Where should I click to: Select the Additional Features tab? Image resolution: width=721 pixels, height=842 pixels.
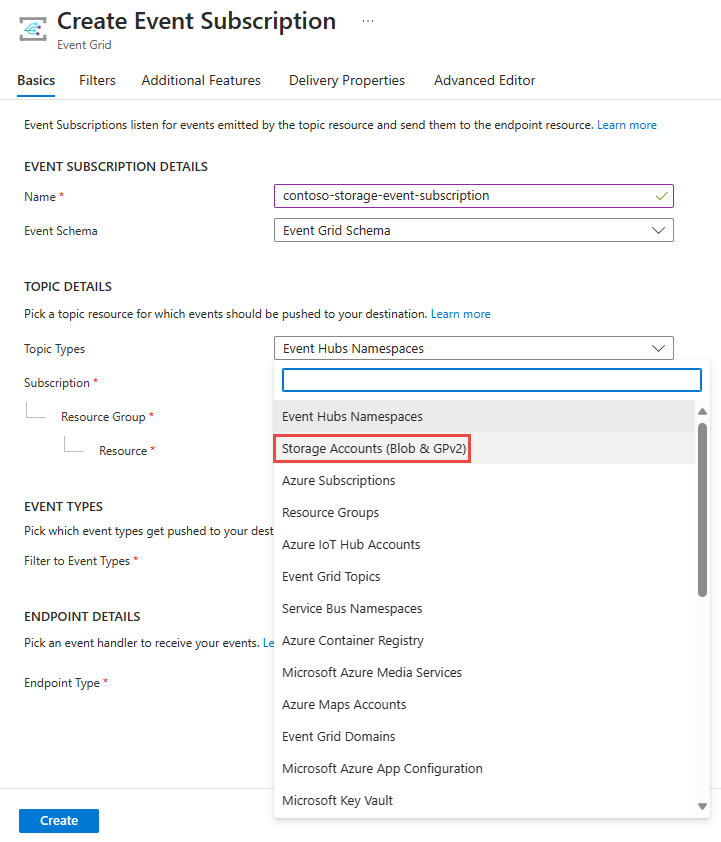(x=200, y=80)
